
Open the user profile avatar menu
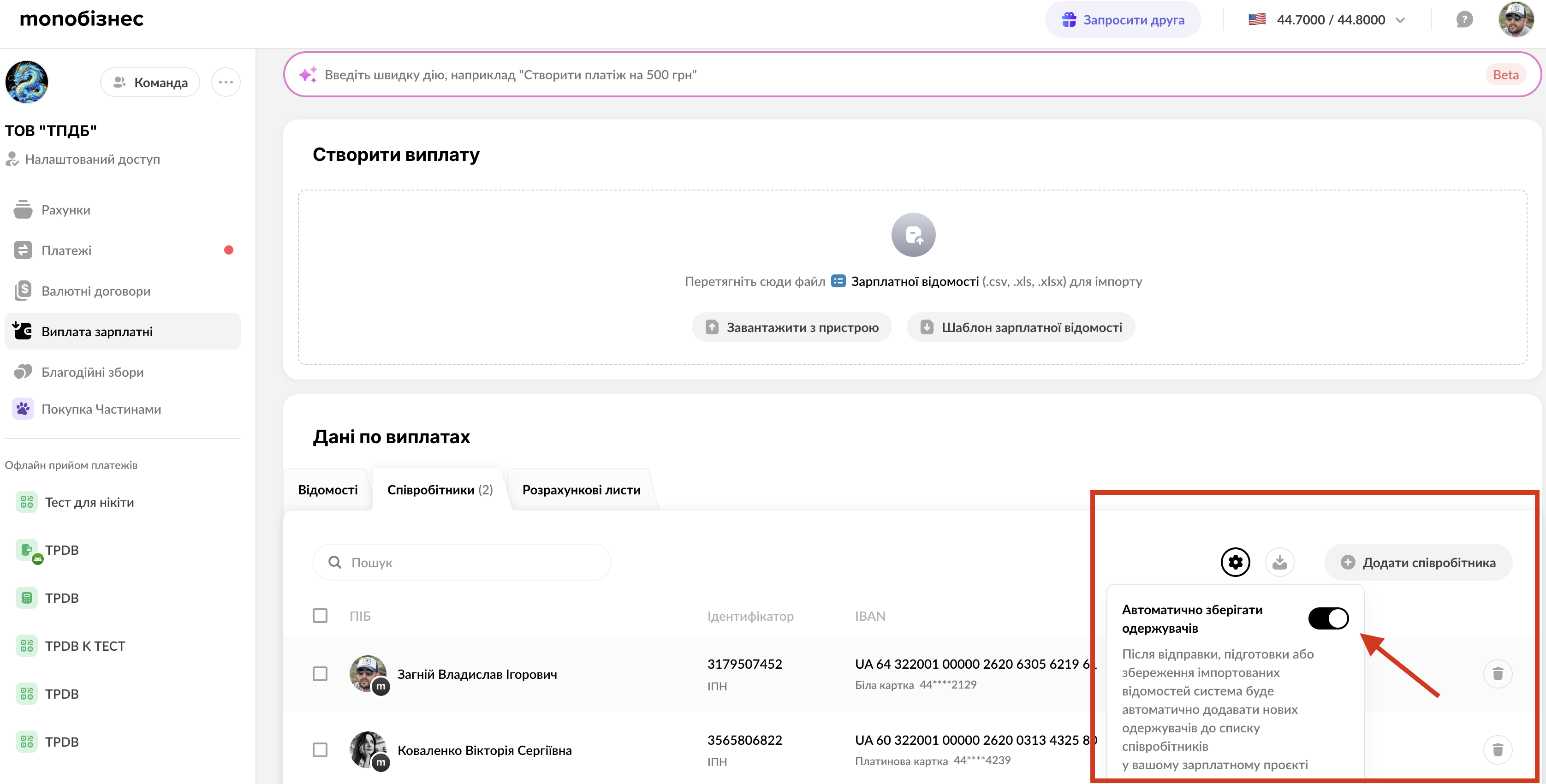1516,20
